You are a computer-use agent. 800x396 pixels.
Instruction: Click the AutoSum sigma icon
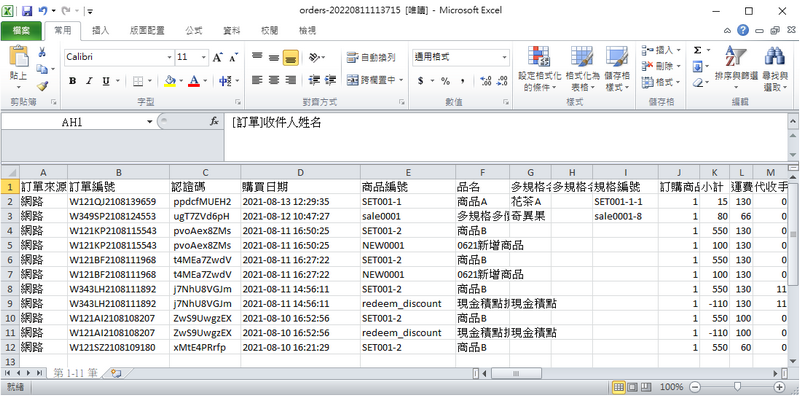697,50
